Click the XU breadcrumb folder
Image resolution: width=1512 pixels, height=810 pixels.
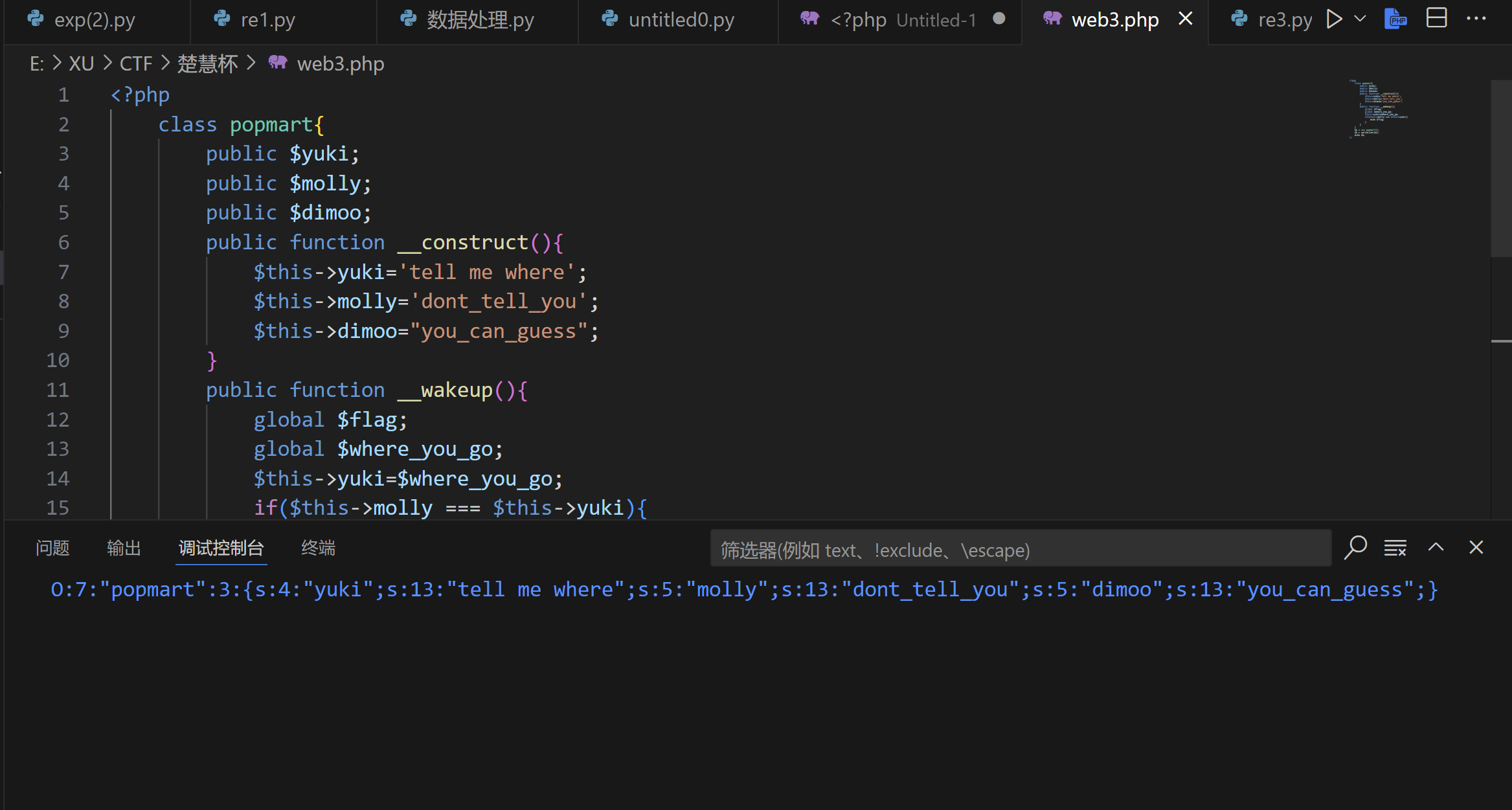pyautogui.click(x=82, y=63)
